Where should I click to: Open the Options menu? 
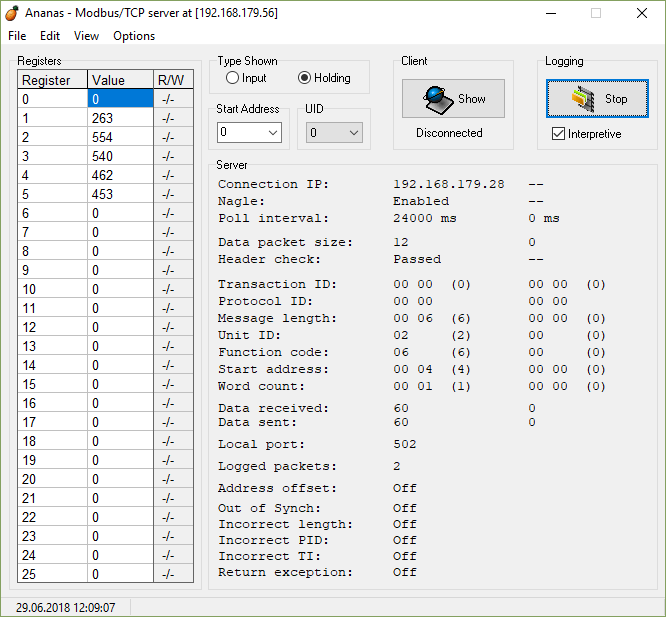coord(134,36)
